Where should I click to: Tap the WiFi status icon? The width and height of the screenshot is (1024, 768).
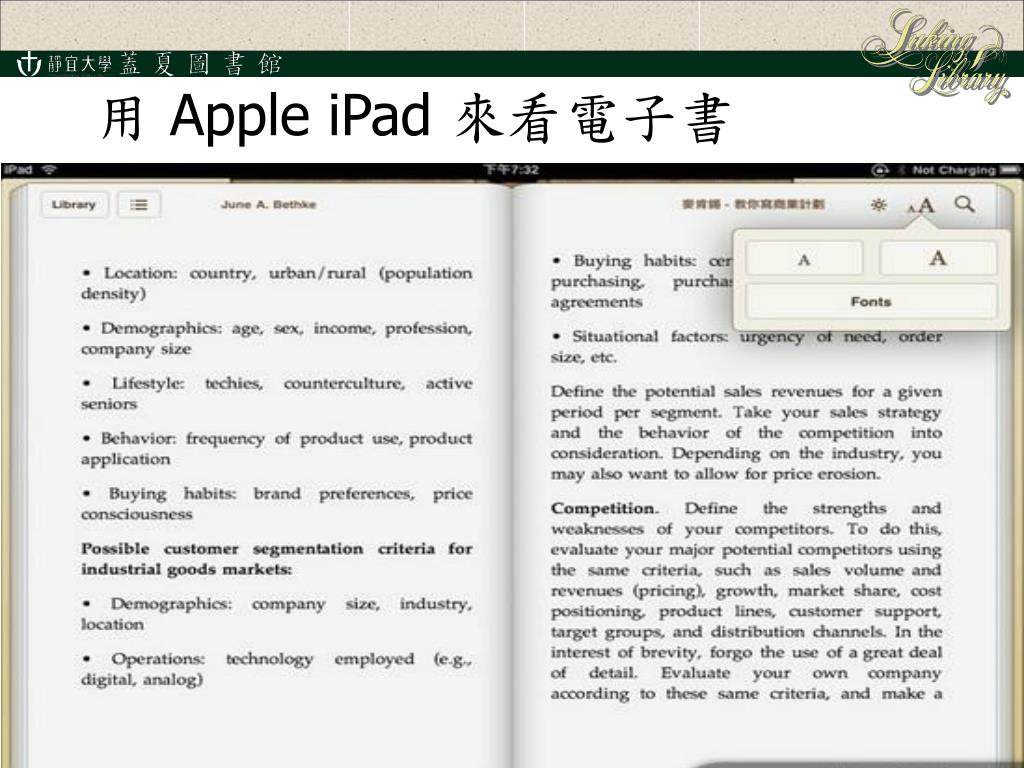coord(50,170)
